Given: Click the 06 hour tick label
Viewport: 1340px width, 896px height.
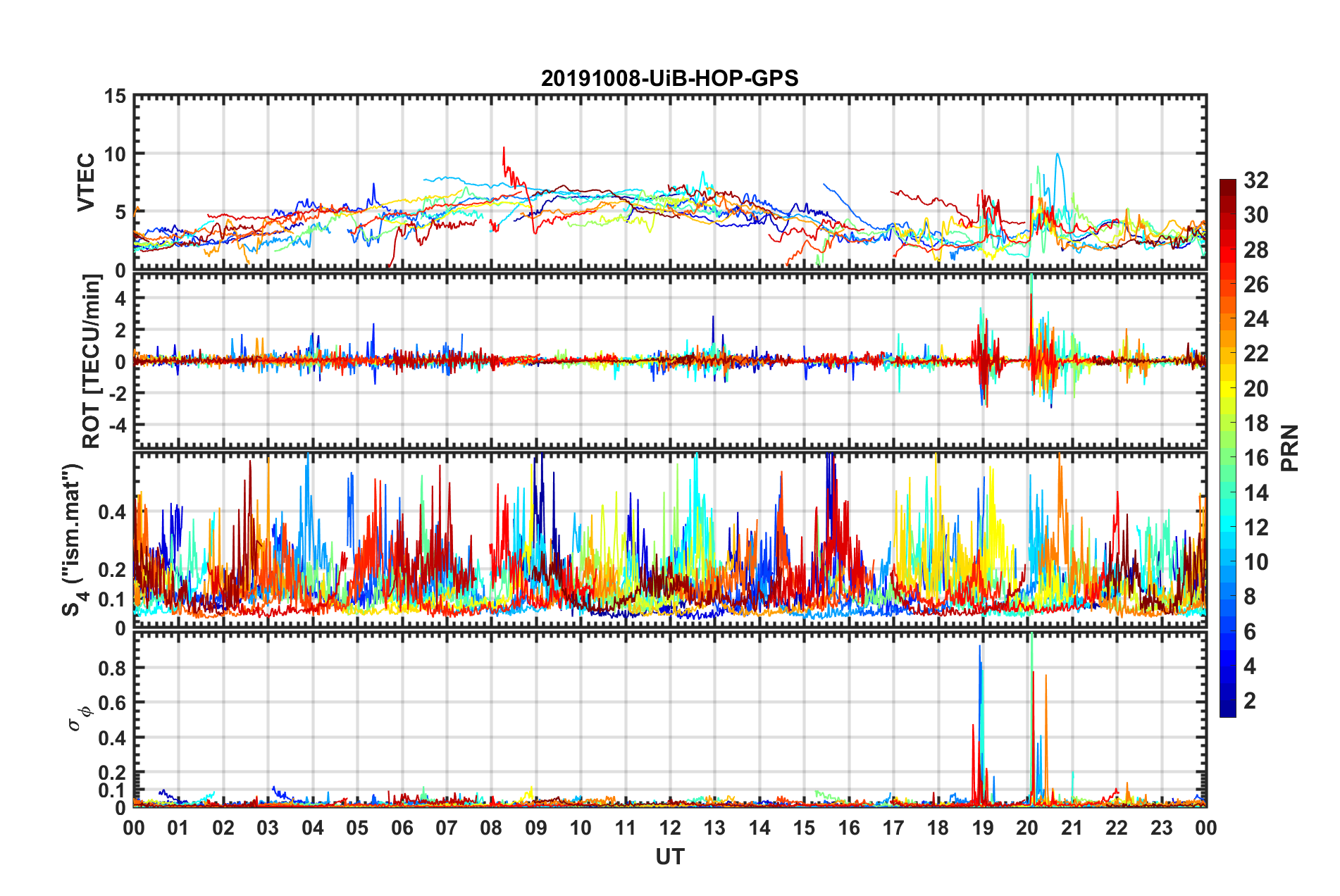Looking at the screenshot, I should pyautogui.click(x=402, y=828).
